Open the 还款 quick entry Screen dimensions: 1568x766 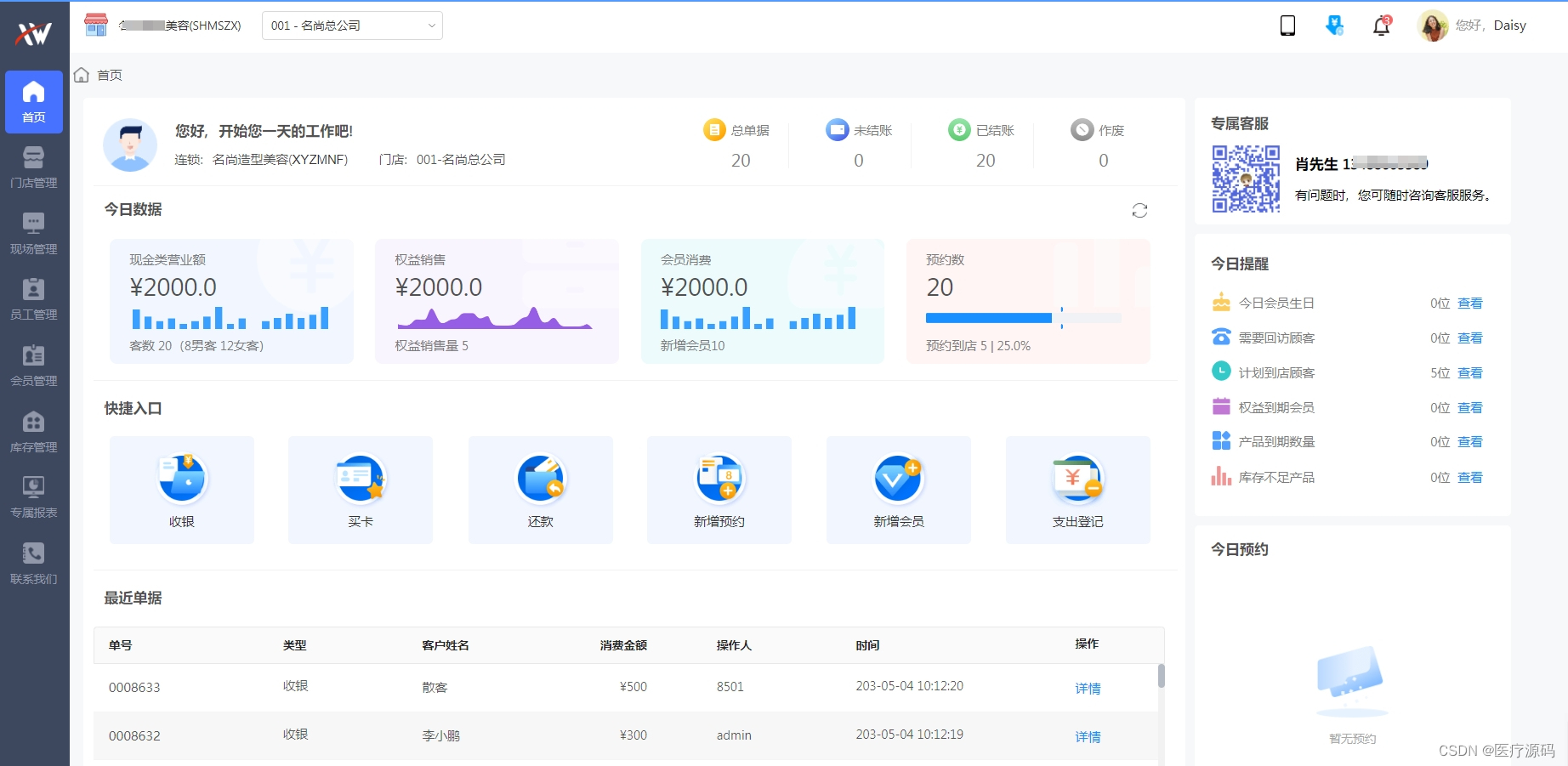coord(541,490)
